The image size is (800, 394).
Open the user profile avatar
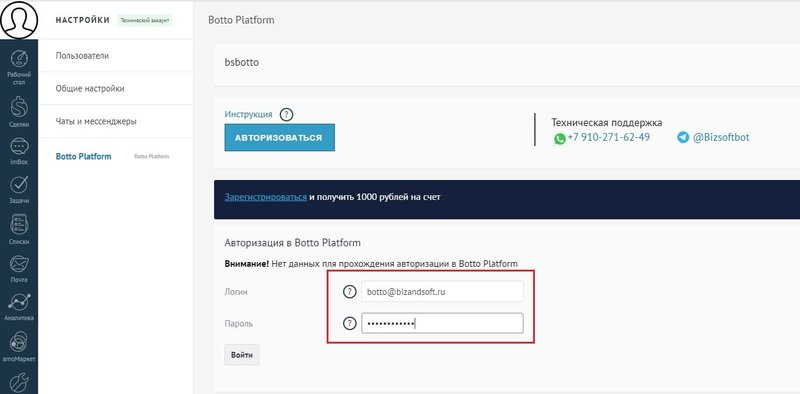[x=19, y=20]
